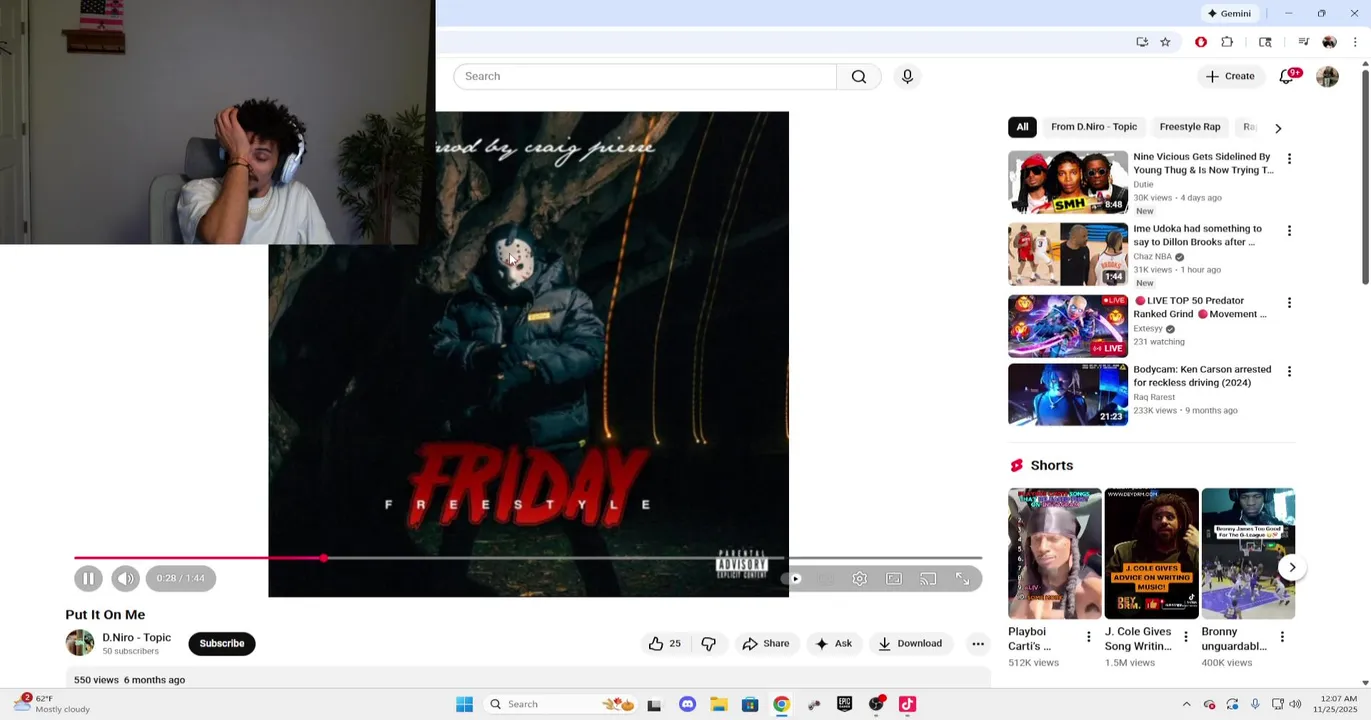Open options for J. Cole short
Image resolution: width=1371 pixels, height=720 pixels.
1186,636
